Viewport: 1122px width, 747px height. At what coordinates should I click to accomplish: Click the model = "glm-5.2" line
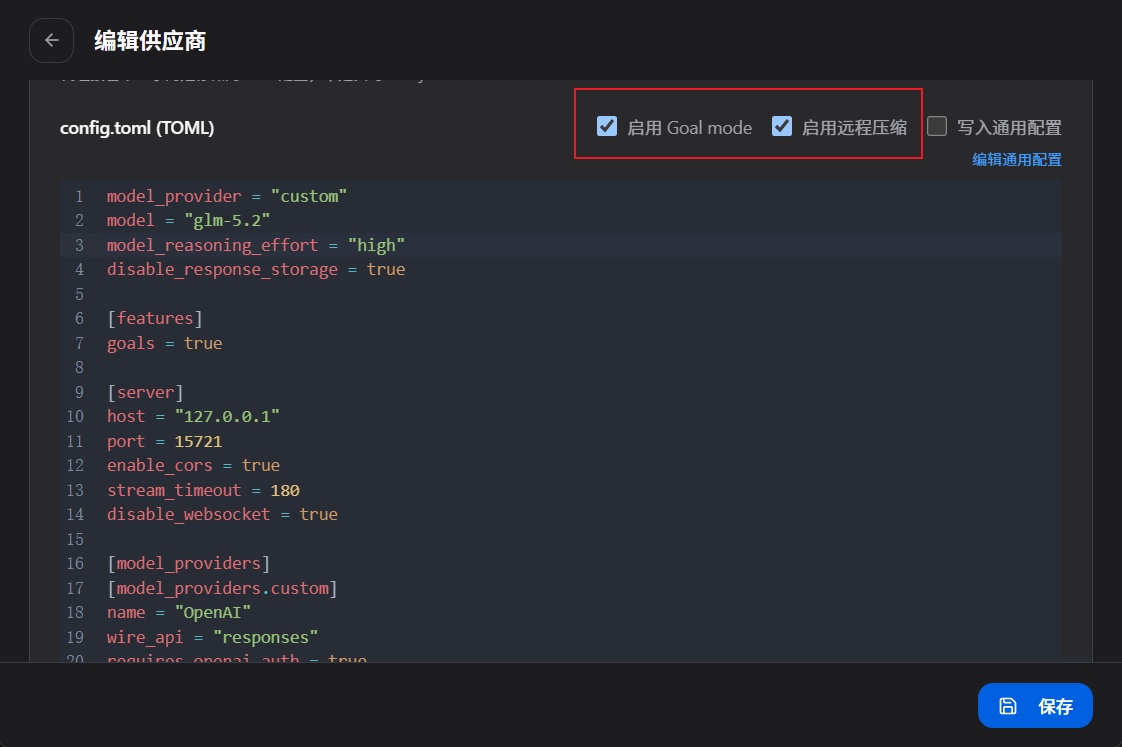pyautogui.click(x=188, y=220)
